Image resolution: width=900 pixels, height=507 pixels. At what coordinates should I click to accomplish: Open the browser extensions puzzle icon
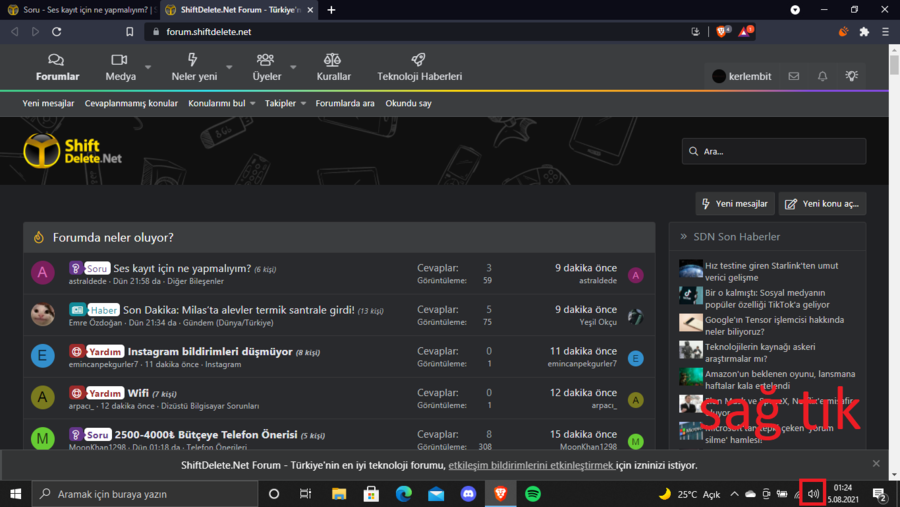pos(864,32)
